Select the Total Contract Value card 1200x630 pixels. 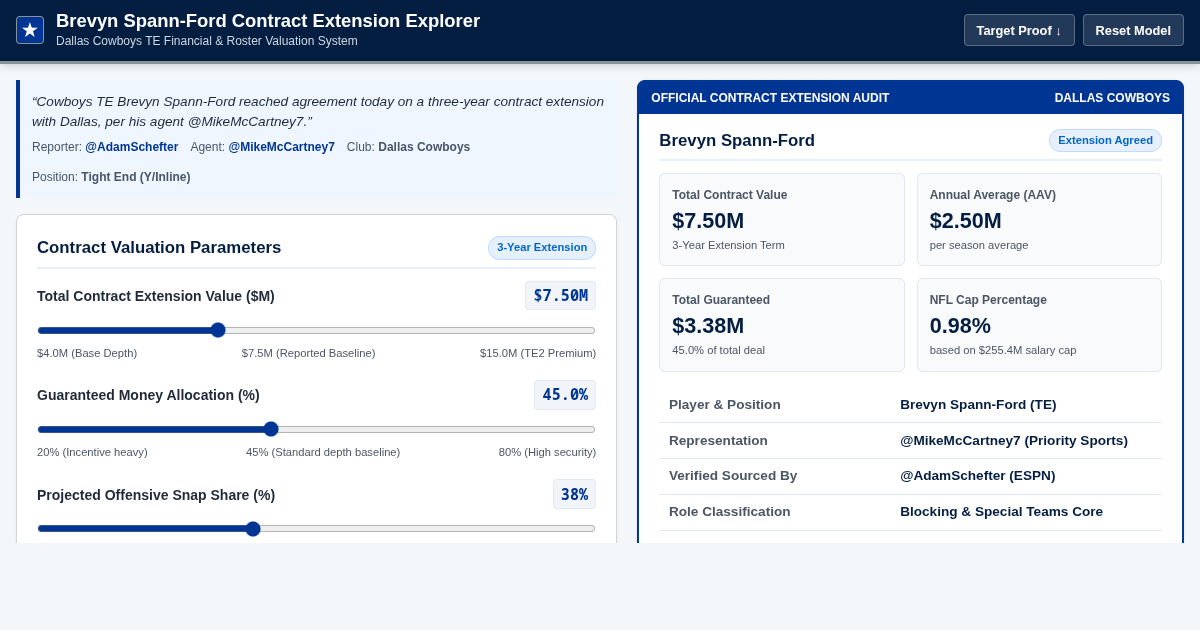point(782,219)
